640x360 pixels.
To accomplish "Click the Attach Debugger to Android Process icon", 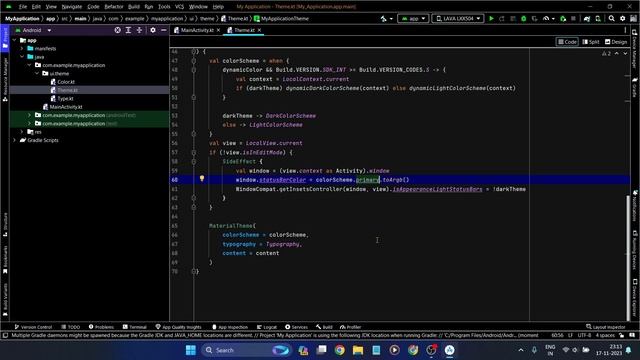I will click(x=563, y=19).
